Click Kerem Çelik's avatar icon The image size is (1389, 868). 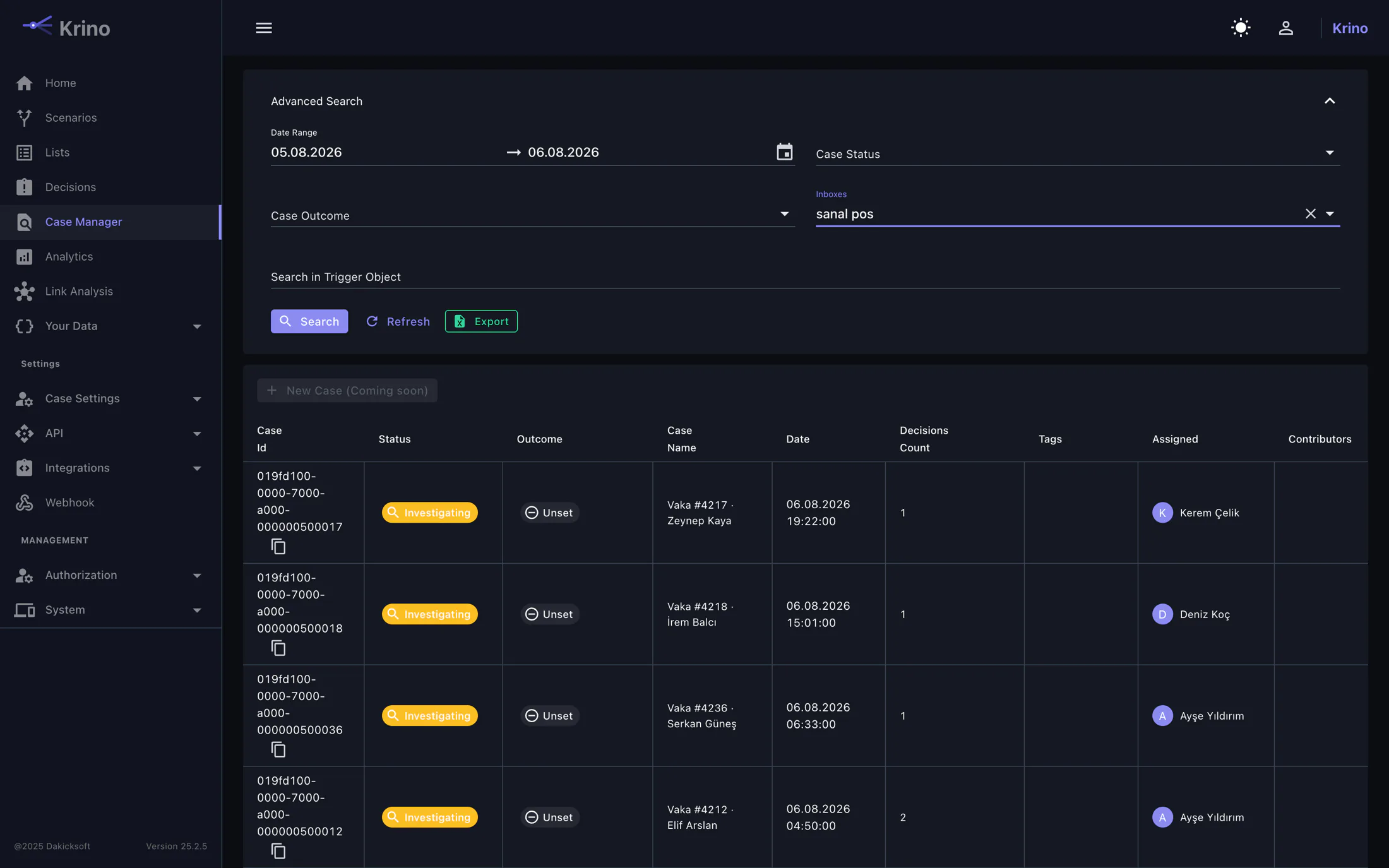pyautogui.click(x=1162, y=513)
